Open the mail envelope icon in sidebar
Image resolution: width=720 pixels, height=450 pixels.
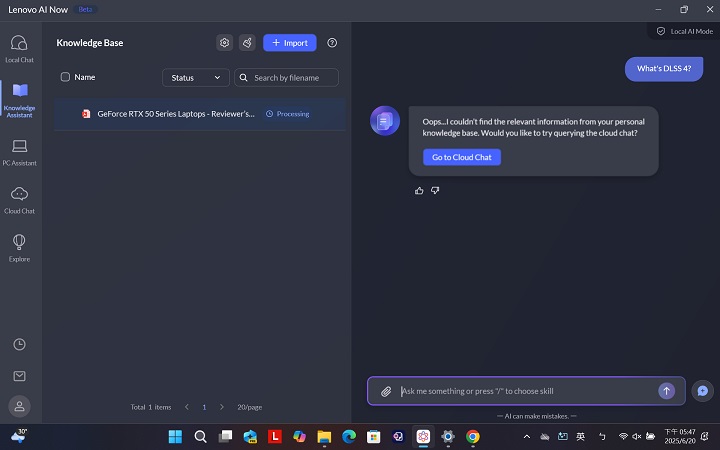[19, 376]
